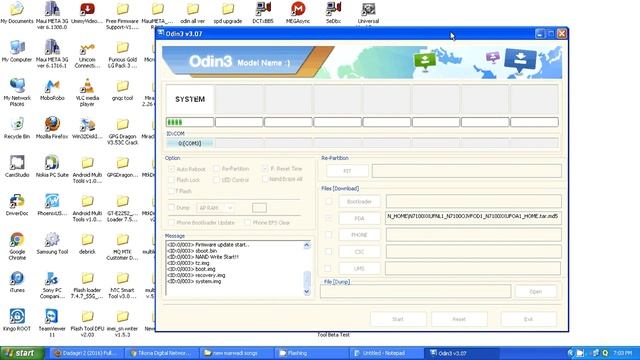Open Maui META 3G ver 6.1316.1 shortcut
The width and height of the screenshot is (640, 360).
[x=52, y=54]
